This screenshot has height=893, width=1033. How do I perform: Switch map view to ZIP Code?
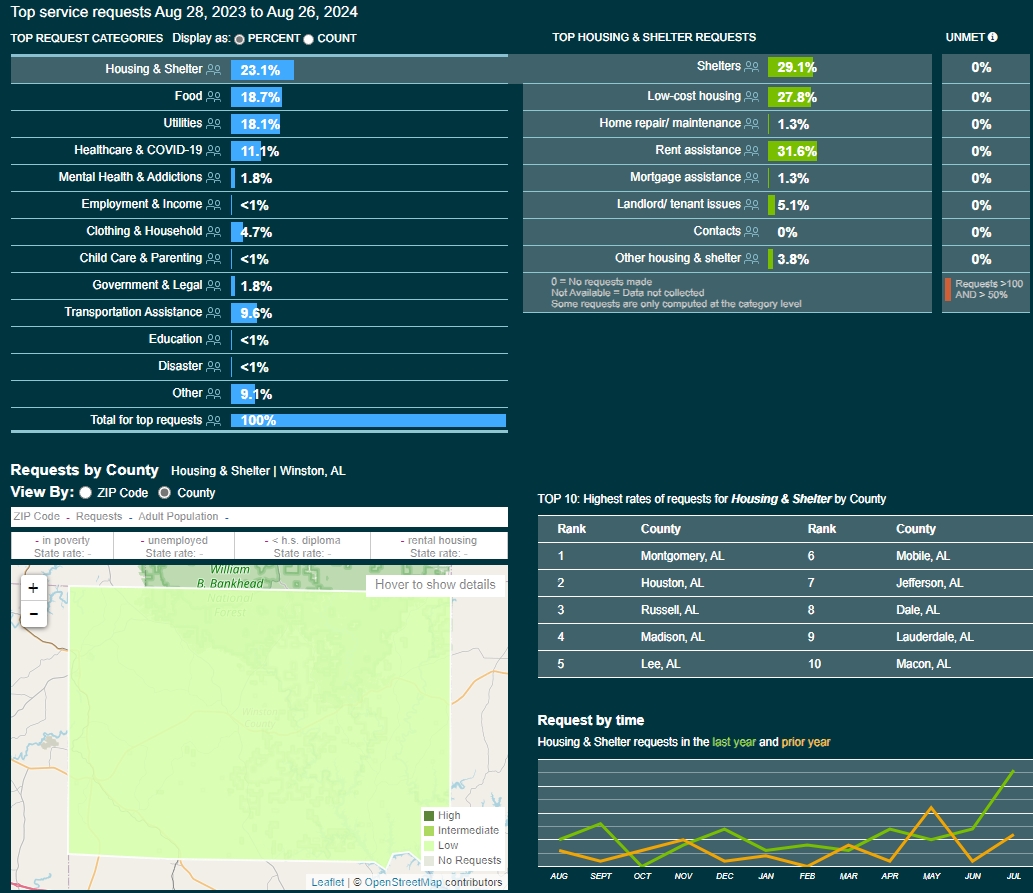[x=86, y=493]
